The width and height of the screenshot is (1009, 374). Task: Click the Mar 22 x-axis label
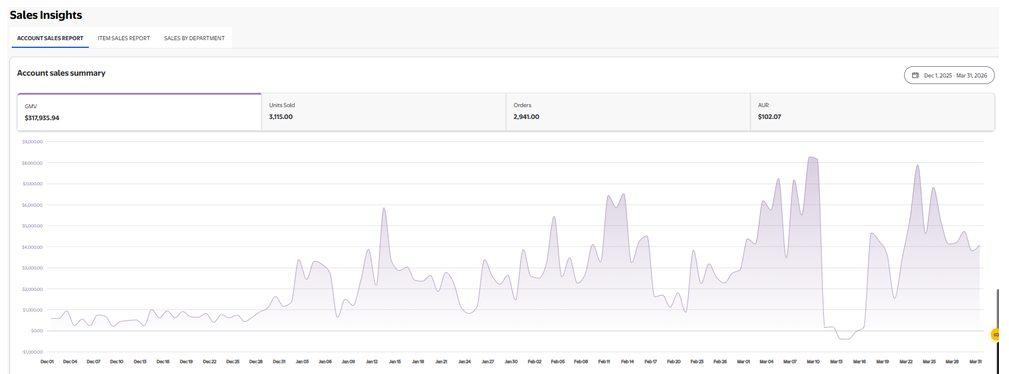(906, 362)
